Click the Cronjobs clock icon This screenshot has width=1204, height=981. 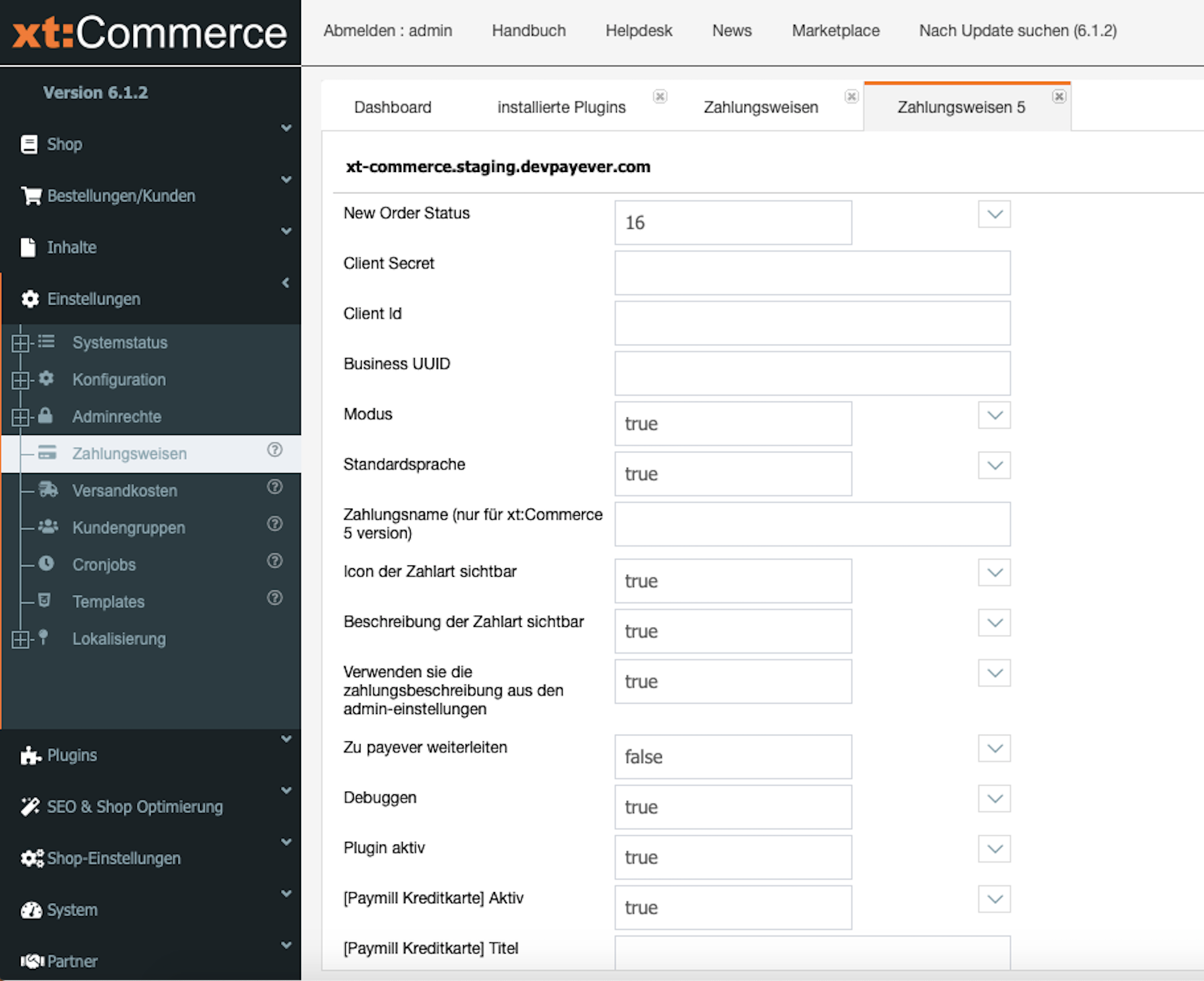coord(46,563)
